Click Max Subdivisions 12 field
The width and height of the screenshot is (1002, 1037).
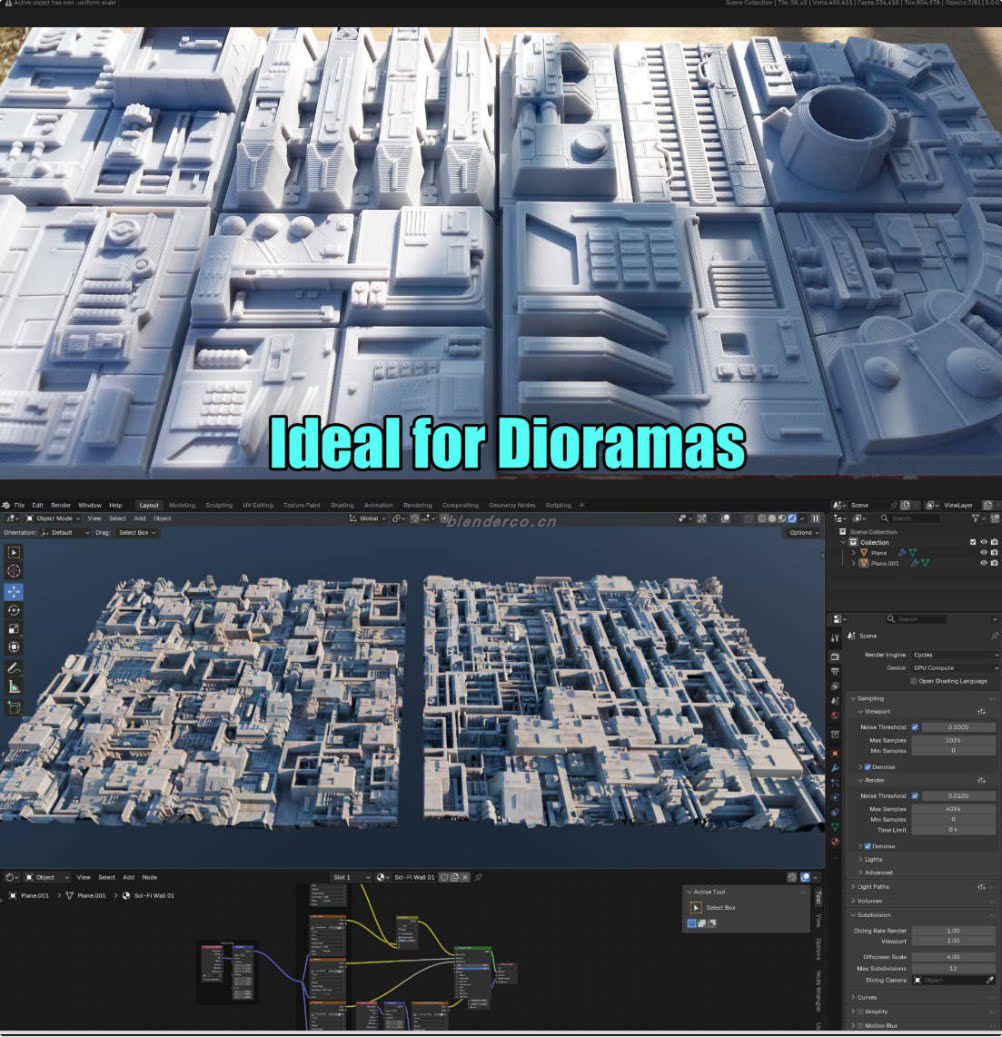(x=953, y=969)
